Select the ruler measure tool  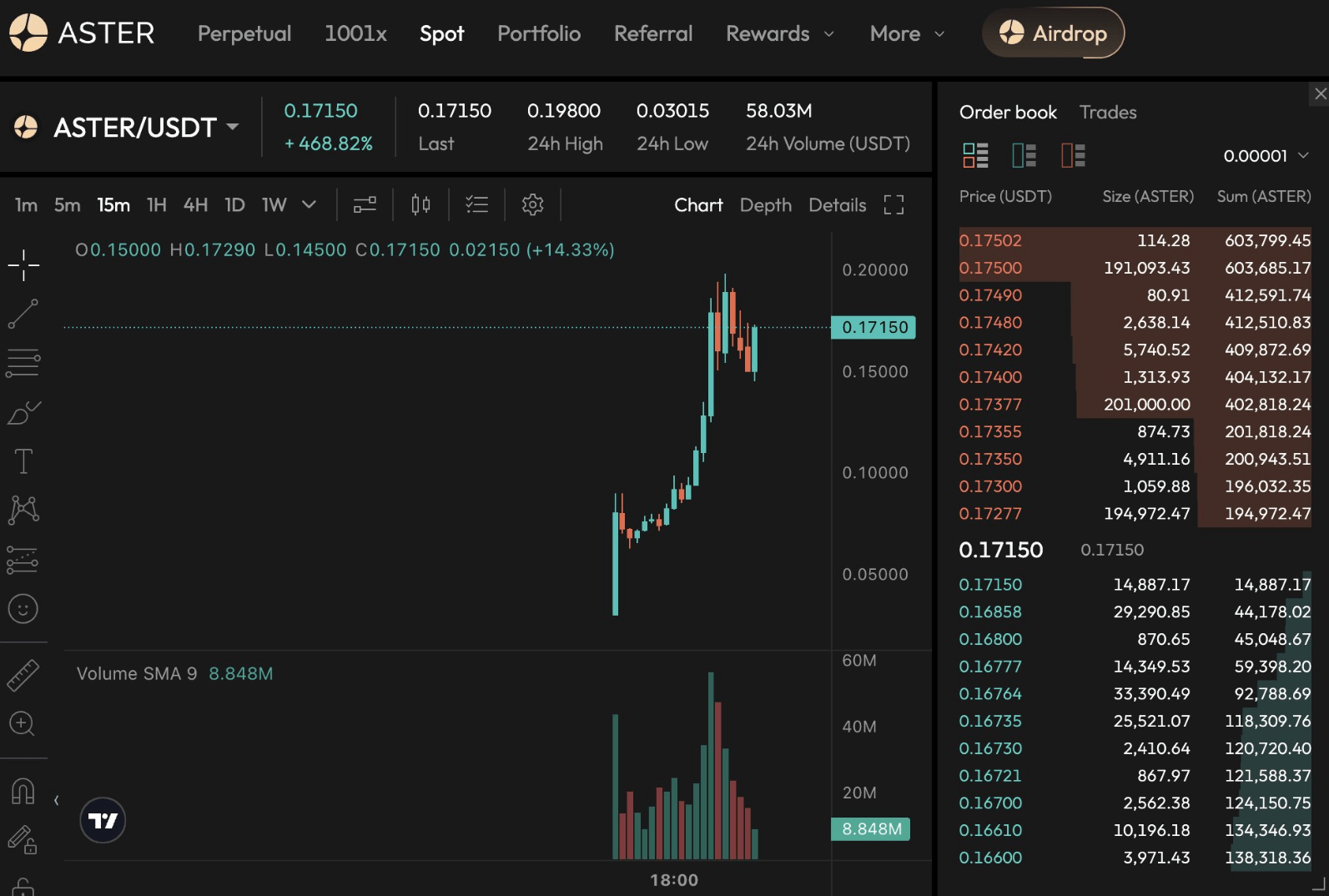(x=23, y=675)
